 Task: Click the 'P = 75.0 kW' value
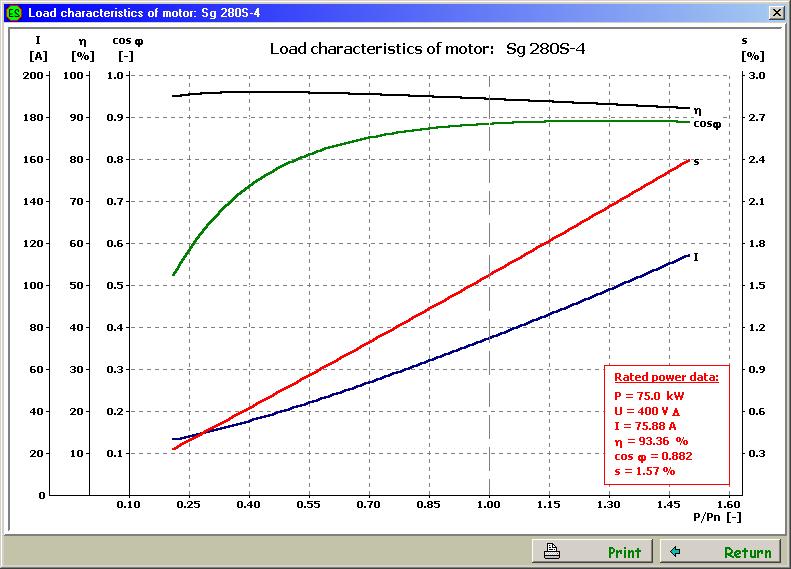point(649,396)
